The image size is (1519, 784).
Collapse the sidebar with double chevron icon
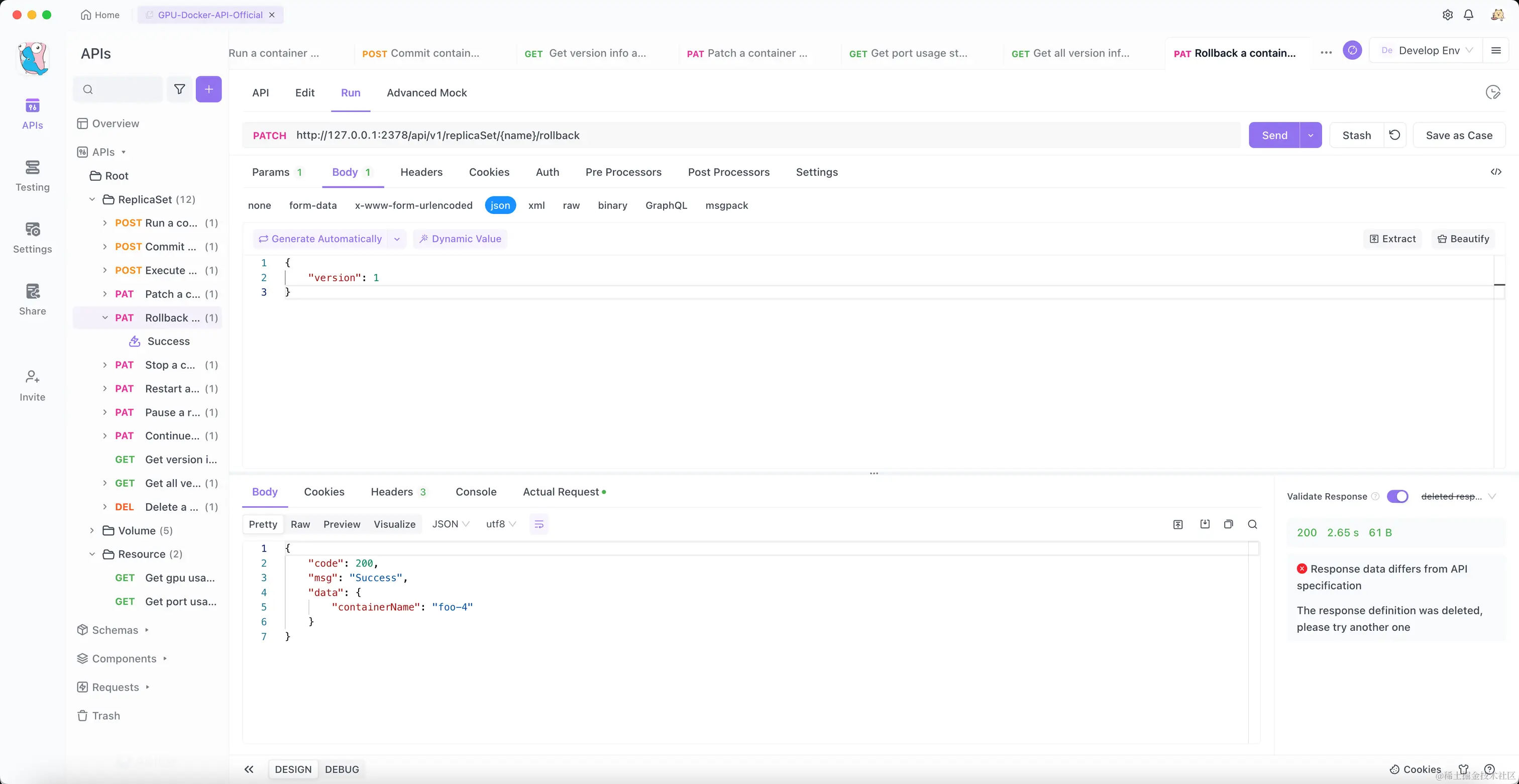(x=249, y=769)
